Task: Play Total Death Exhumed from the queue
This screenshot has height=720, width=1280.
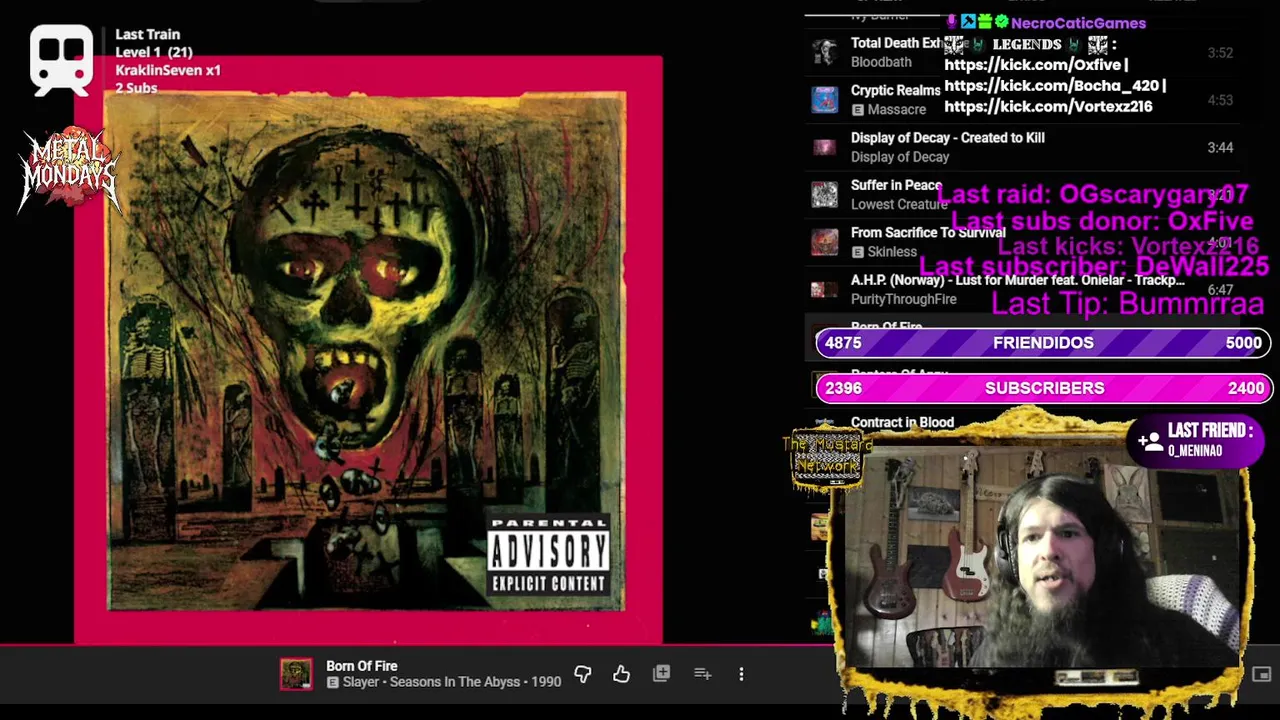Action: coord(896,43)
